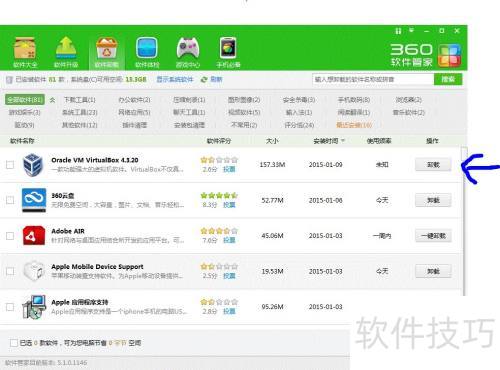Image resolution: width=500 pixels, height=370 pixels.
Task: Filter by 办公软件(2) category
Action: tap(134, 100)
